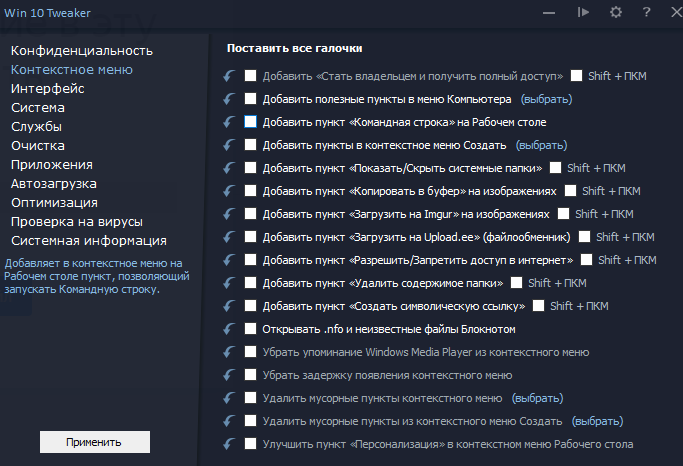
Task: Open (выбрать) for контекстное меню Создать items
Action: coord(542,145)
